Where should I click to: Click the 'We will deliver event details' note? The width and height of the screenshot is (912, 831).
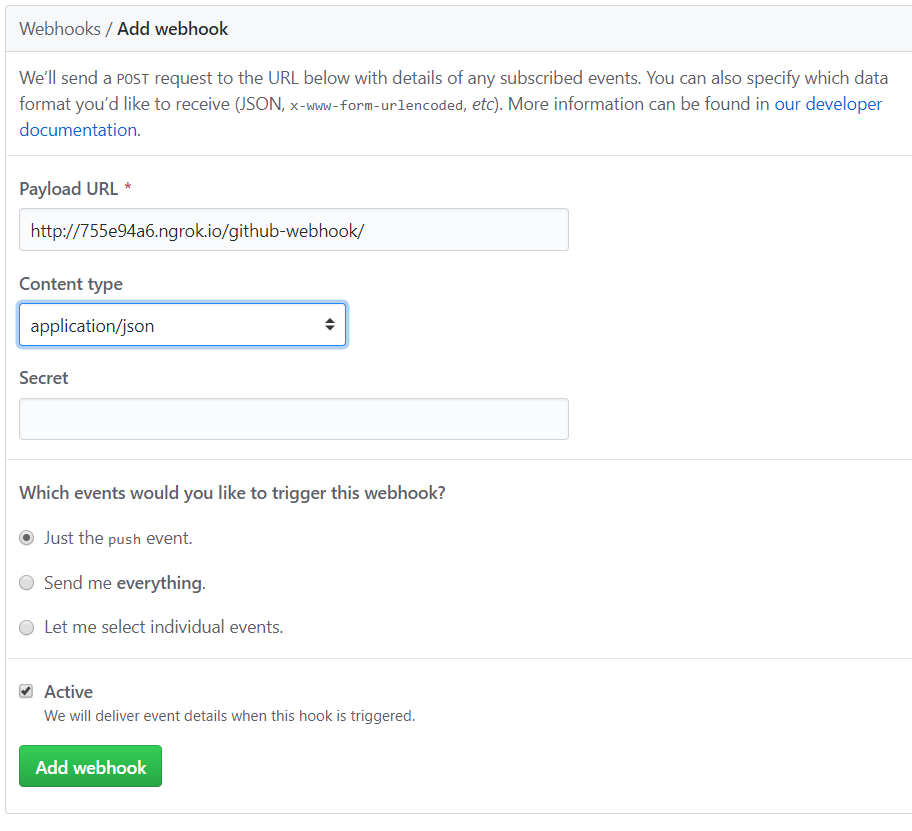point(230,716)
